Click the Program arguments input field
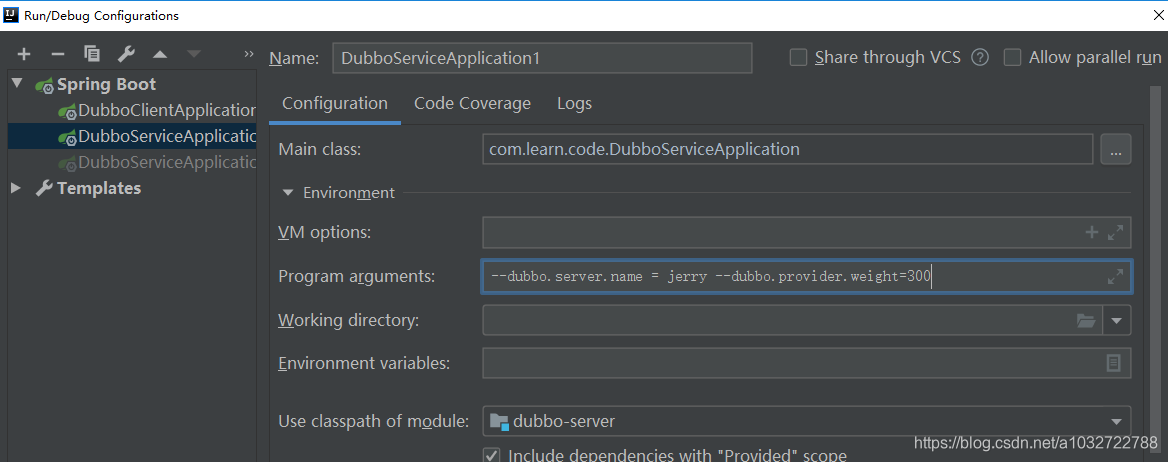Viewport: 1168px width, 462px height. coord(807,276)
